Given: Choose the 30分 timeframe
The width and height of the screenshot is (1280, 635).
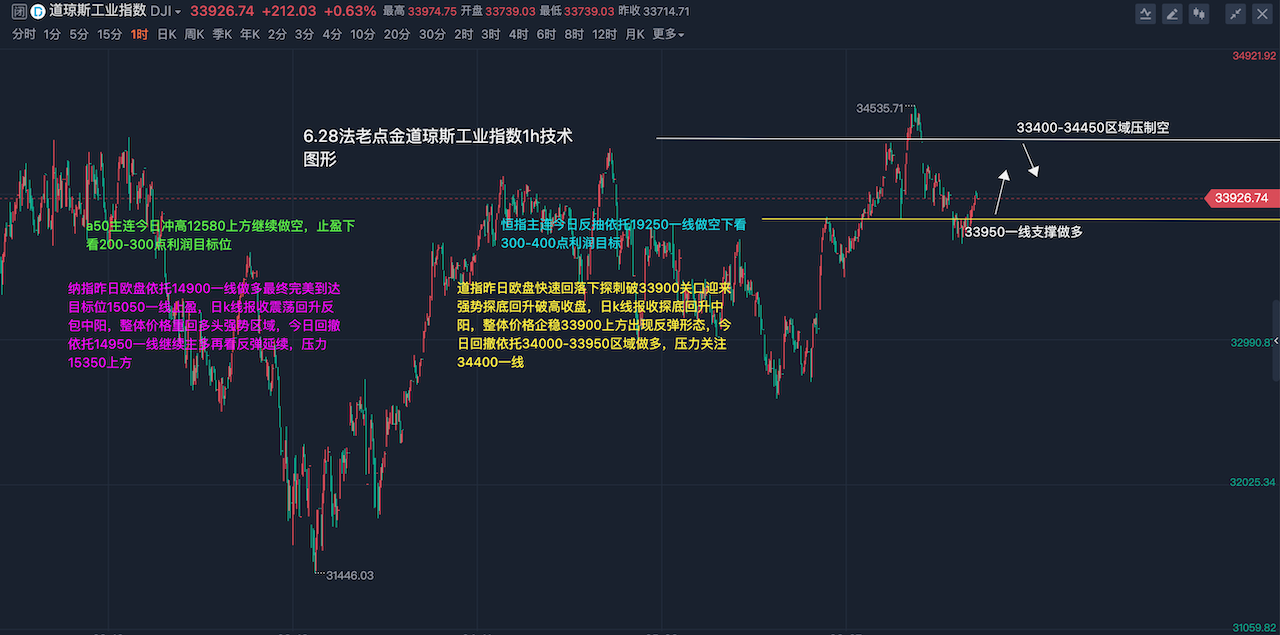Looking at the screenshot, I should [x=432, y=34].
